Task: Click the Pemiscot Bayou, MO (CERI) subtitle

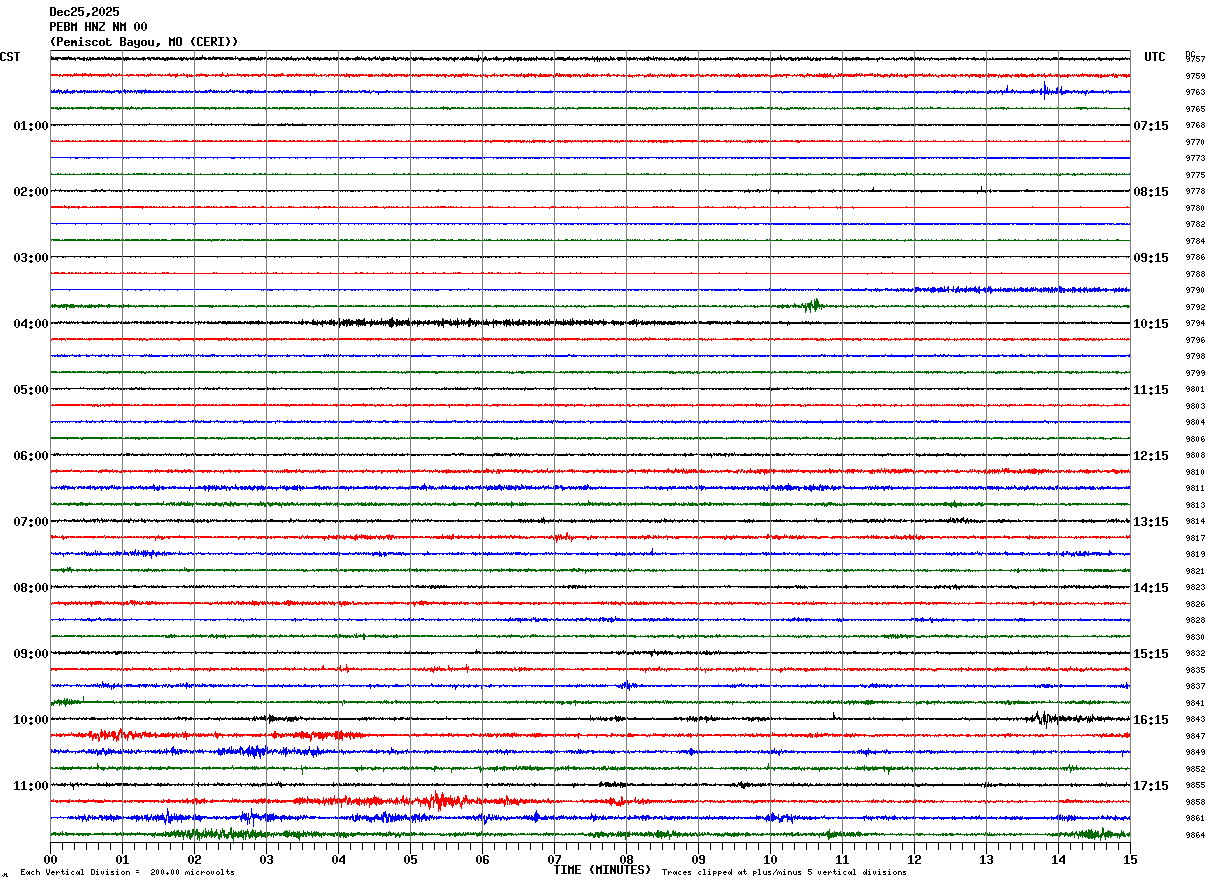Action: 144,42
